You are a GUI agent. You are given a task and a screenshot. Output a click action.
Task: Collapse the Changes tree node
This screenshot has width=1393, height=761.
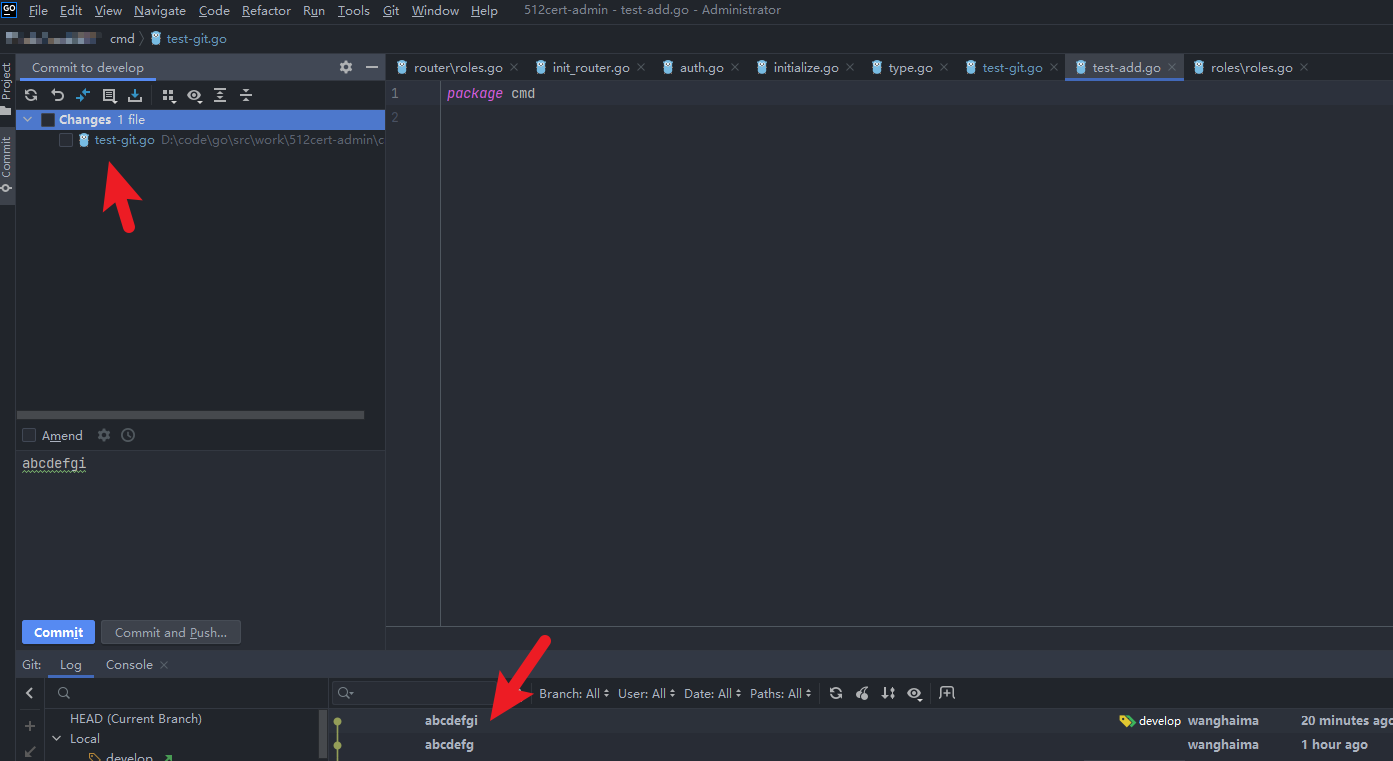(28, 120)
